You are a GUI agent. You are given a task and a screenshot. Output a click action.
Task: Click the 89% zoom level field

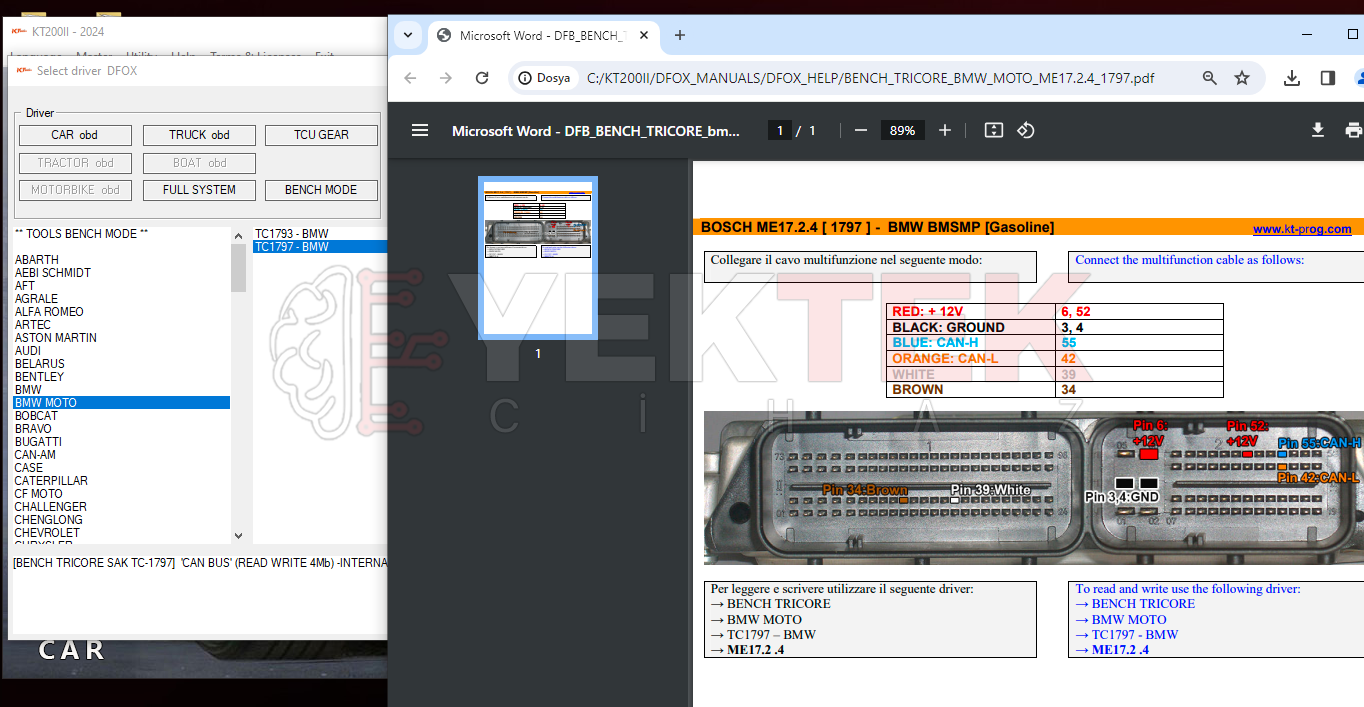tap(902, 131)
